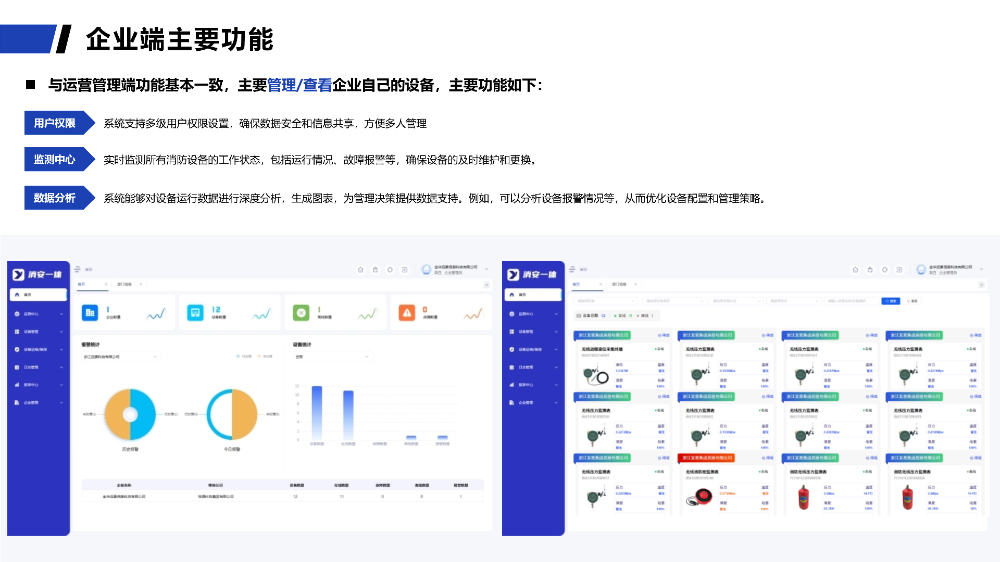Click the slide title 企业端主要功能

(x=179, y=40)
